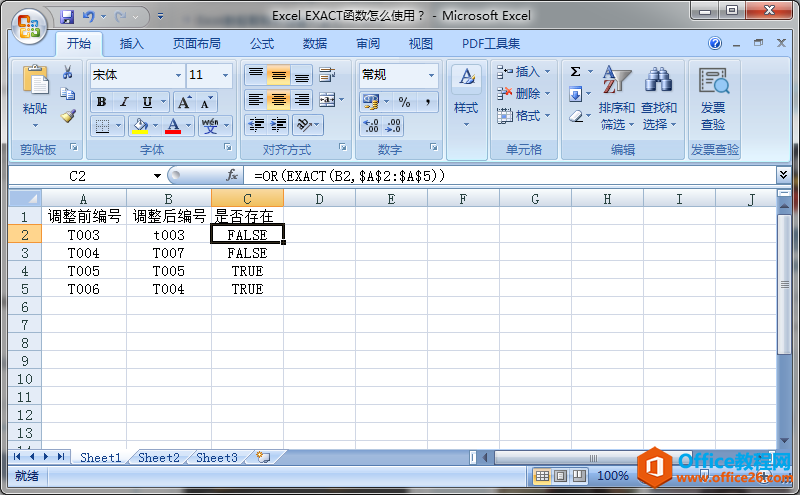
Task: Click the Paste clipboard icon
Action: tap(35, 80)
